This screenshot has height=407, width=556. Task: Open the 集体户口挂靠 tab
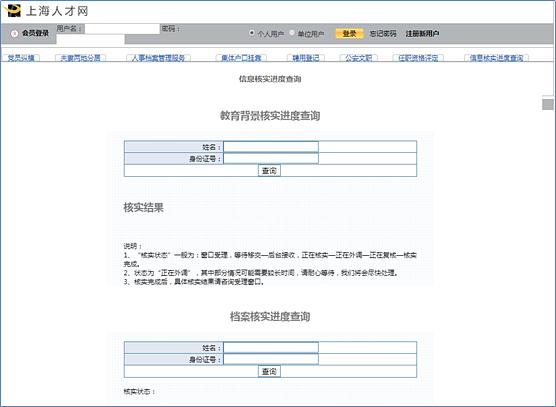(241, 58)
